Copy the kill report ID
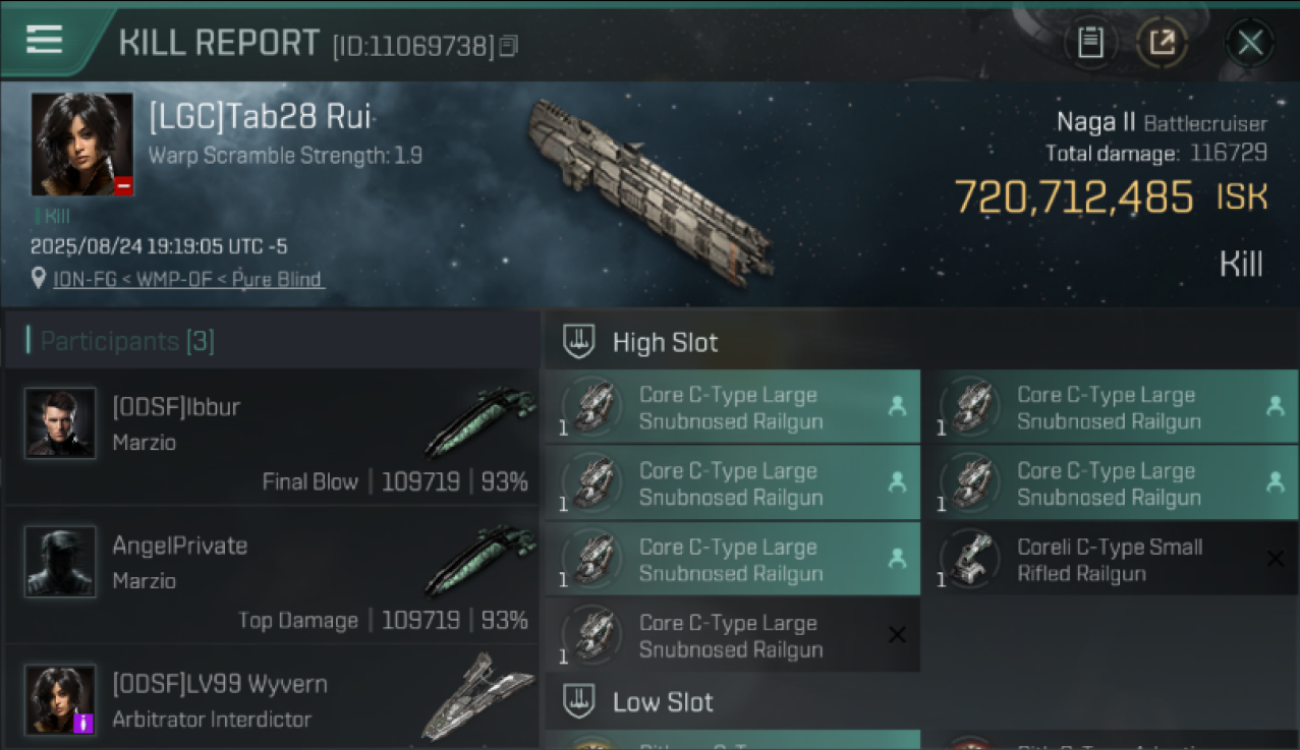 (x=509, y=45)
